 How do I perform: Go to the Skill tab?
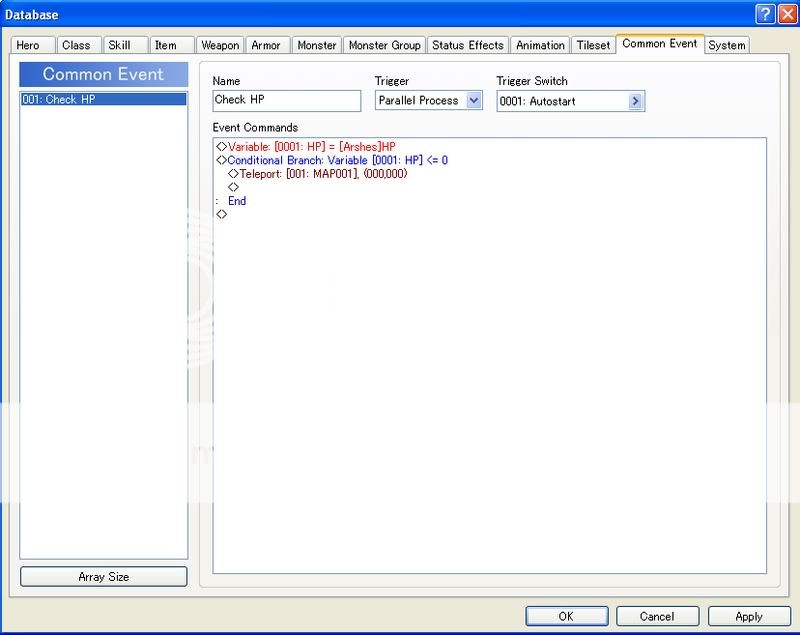pyautogui.click(x=119, y=46)
